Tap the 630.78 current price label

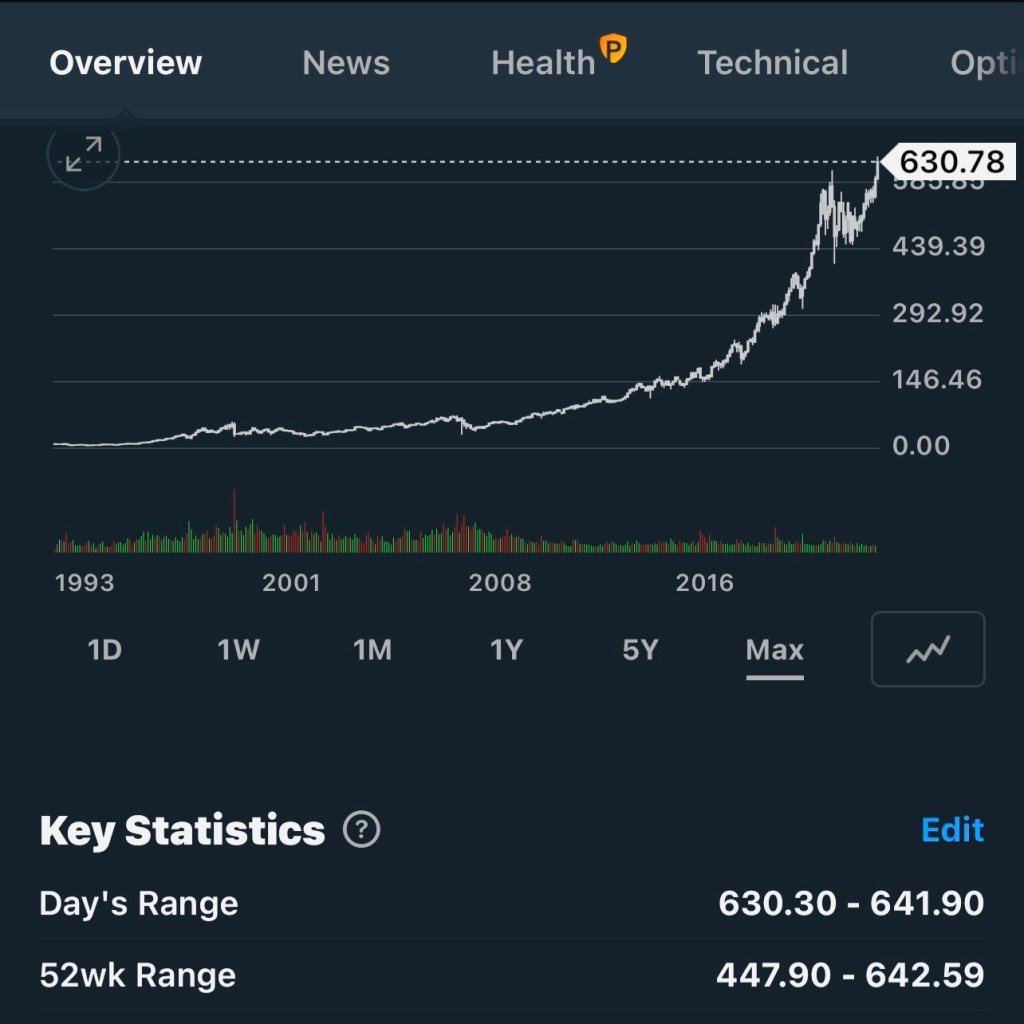point(951,161)
